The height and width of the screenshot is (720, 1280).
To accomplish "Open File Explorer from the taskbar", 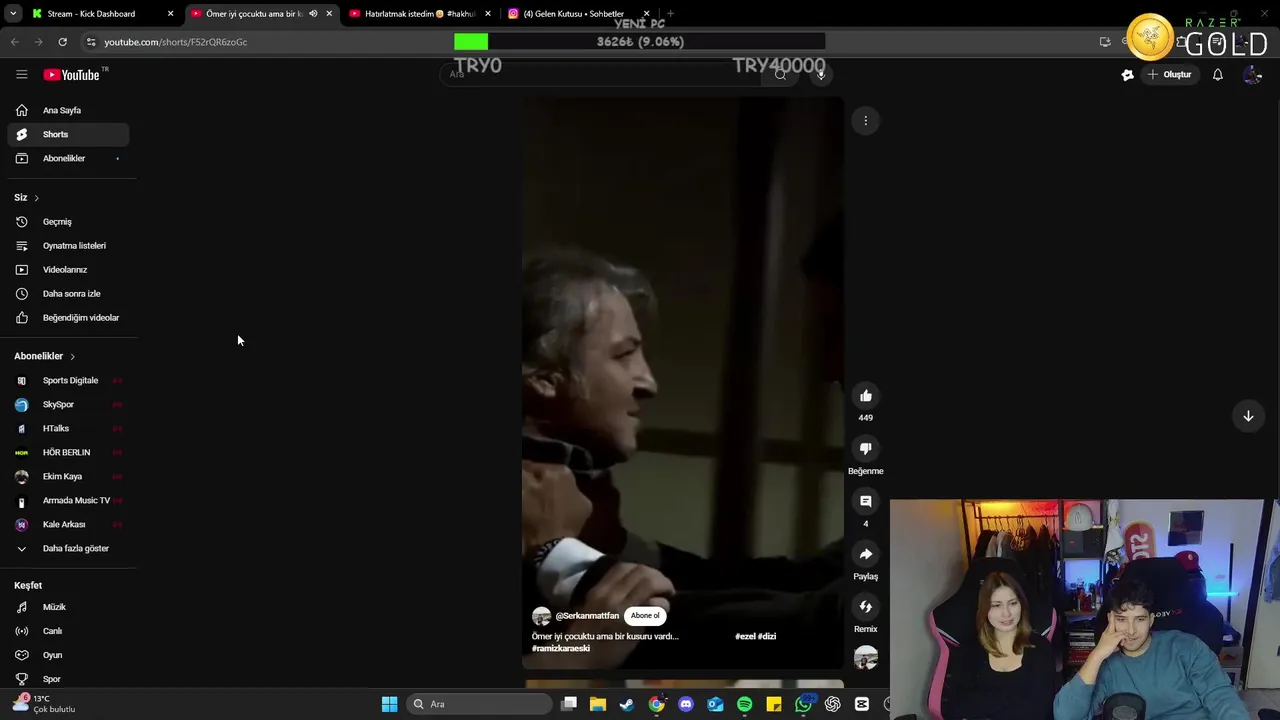I will (598, 704).
